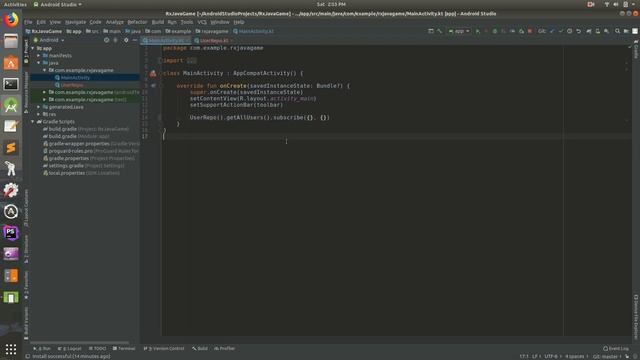Open the Profiler tool window
The width and height of the screenshot is (640, 360).
(x=224, y=349)
